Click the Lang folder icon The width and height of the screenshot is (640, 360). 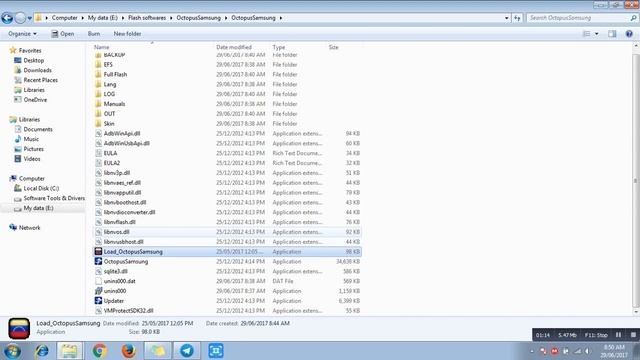[98, 84]
